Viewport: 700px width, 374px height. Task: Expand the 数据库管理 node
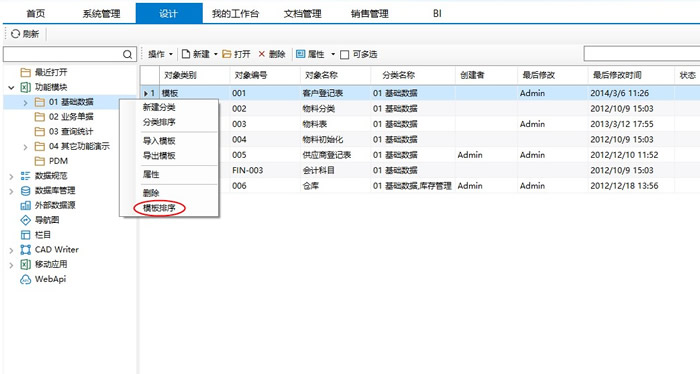[11, 191]
